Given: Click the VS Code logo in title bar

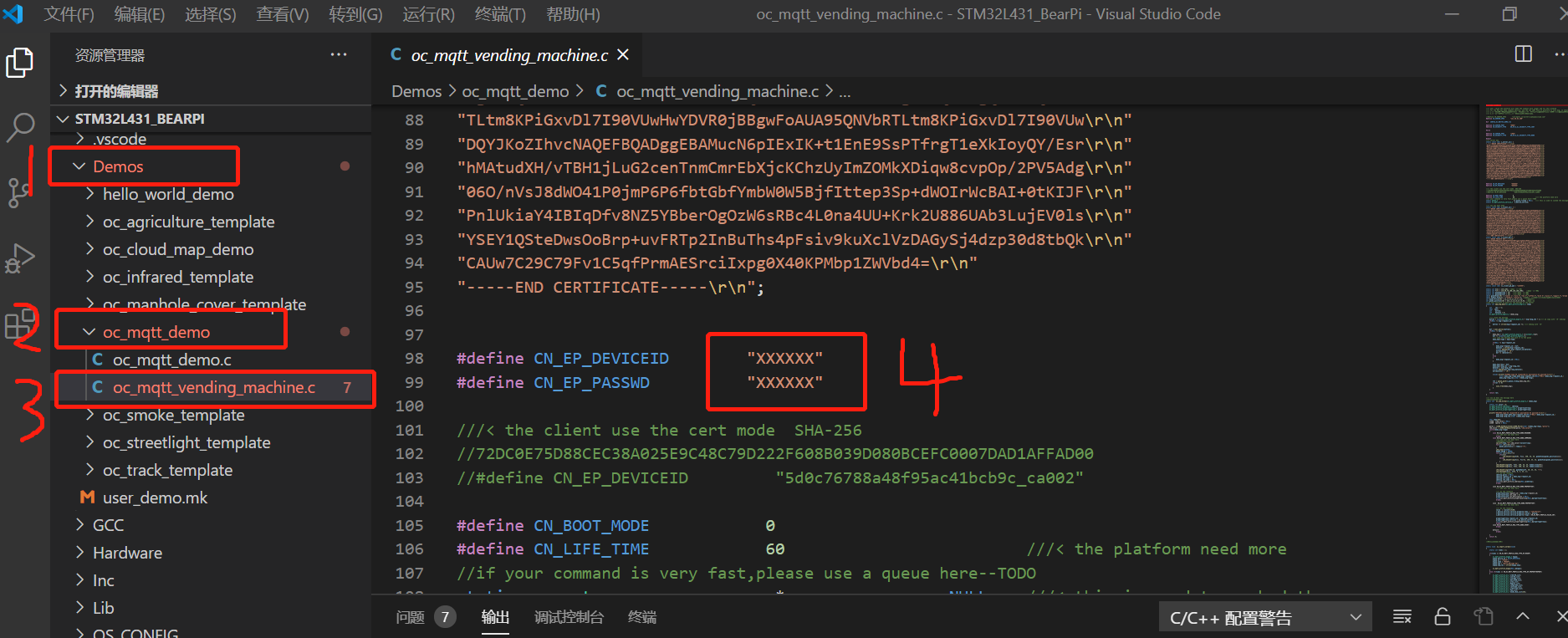Looking at the screenshot, I should 13,14.
